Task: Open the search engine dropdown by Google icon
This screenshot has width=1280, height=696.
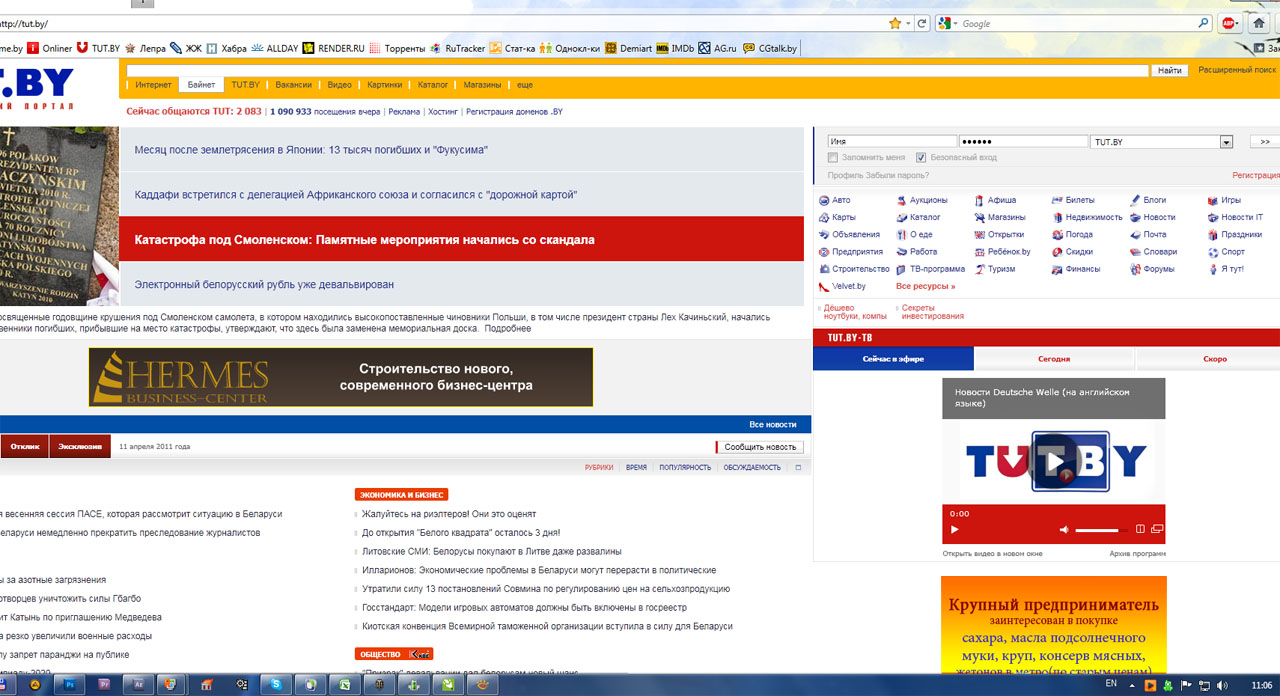Action: coord(957,23)
